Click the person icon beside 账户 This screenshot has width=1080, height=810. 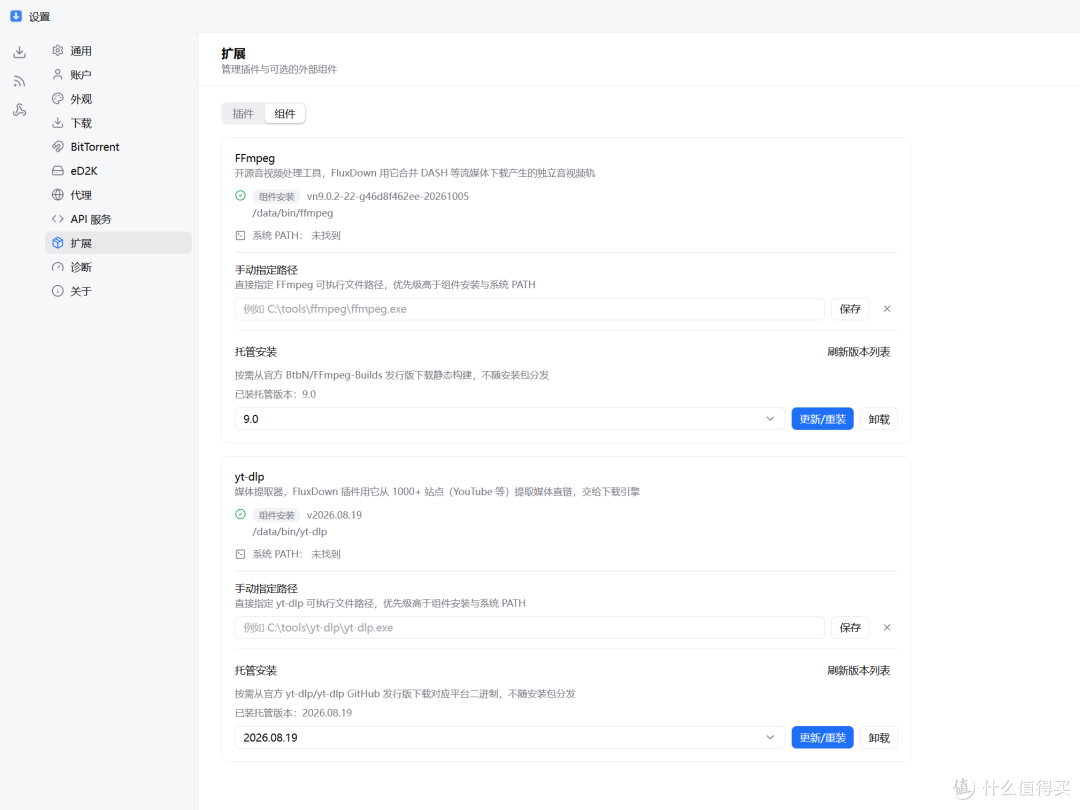pyautogui.click(x=58, y=74)
